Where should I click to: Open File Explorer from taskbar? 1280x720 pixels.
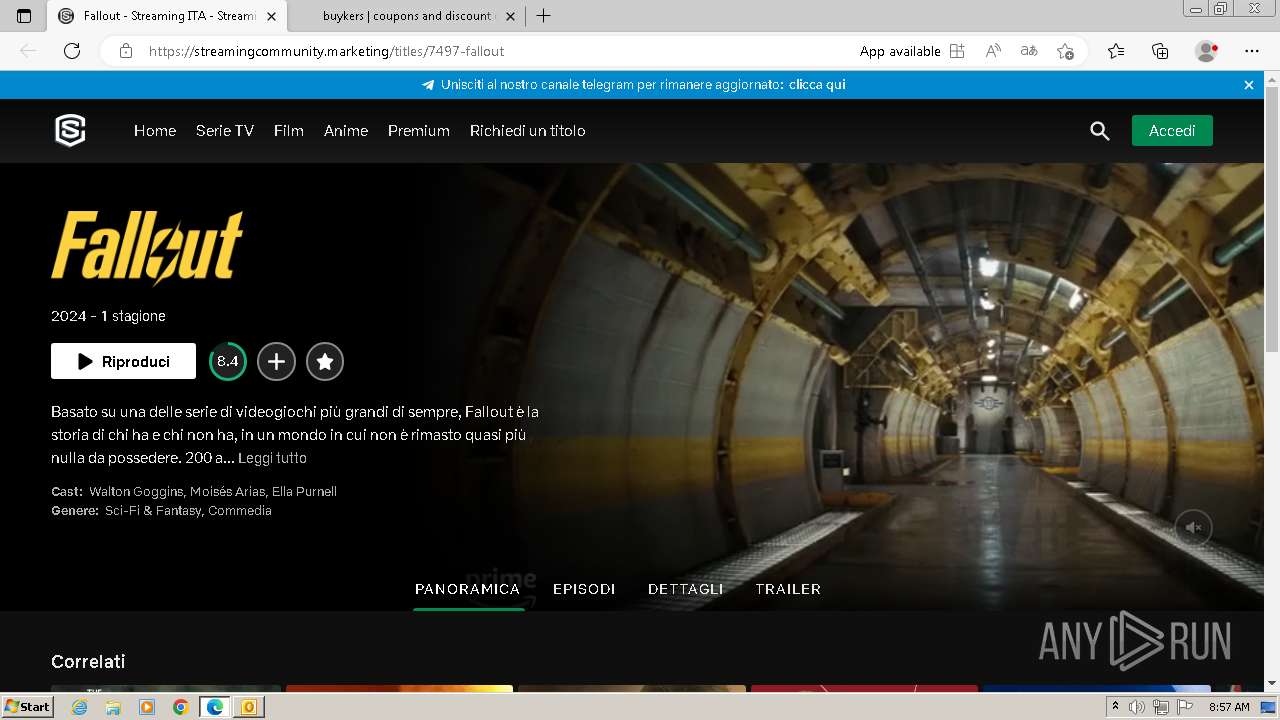pyautogui.click(x=113, y=707)
